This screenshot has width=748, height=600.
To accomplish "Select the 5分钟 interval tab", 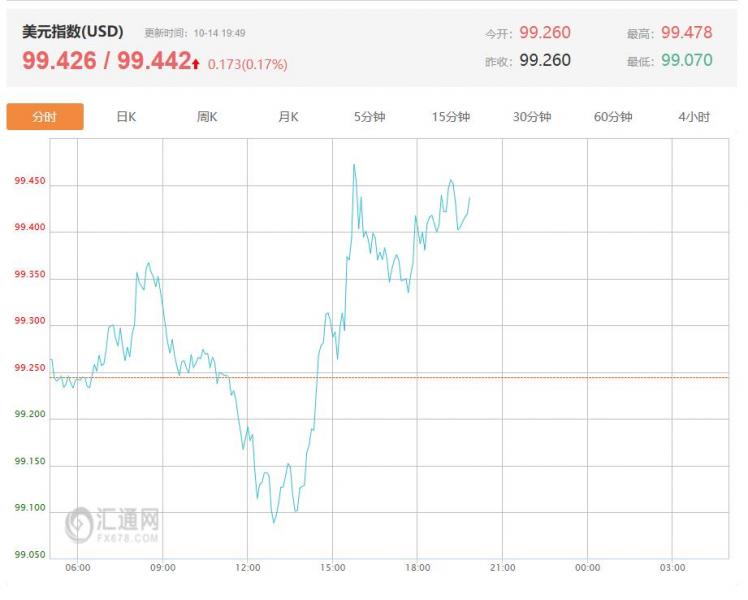I will [369, 117].
